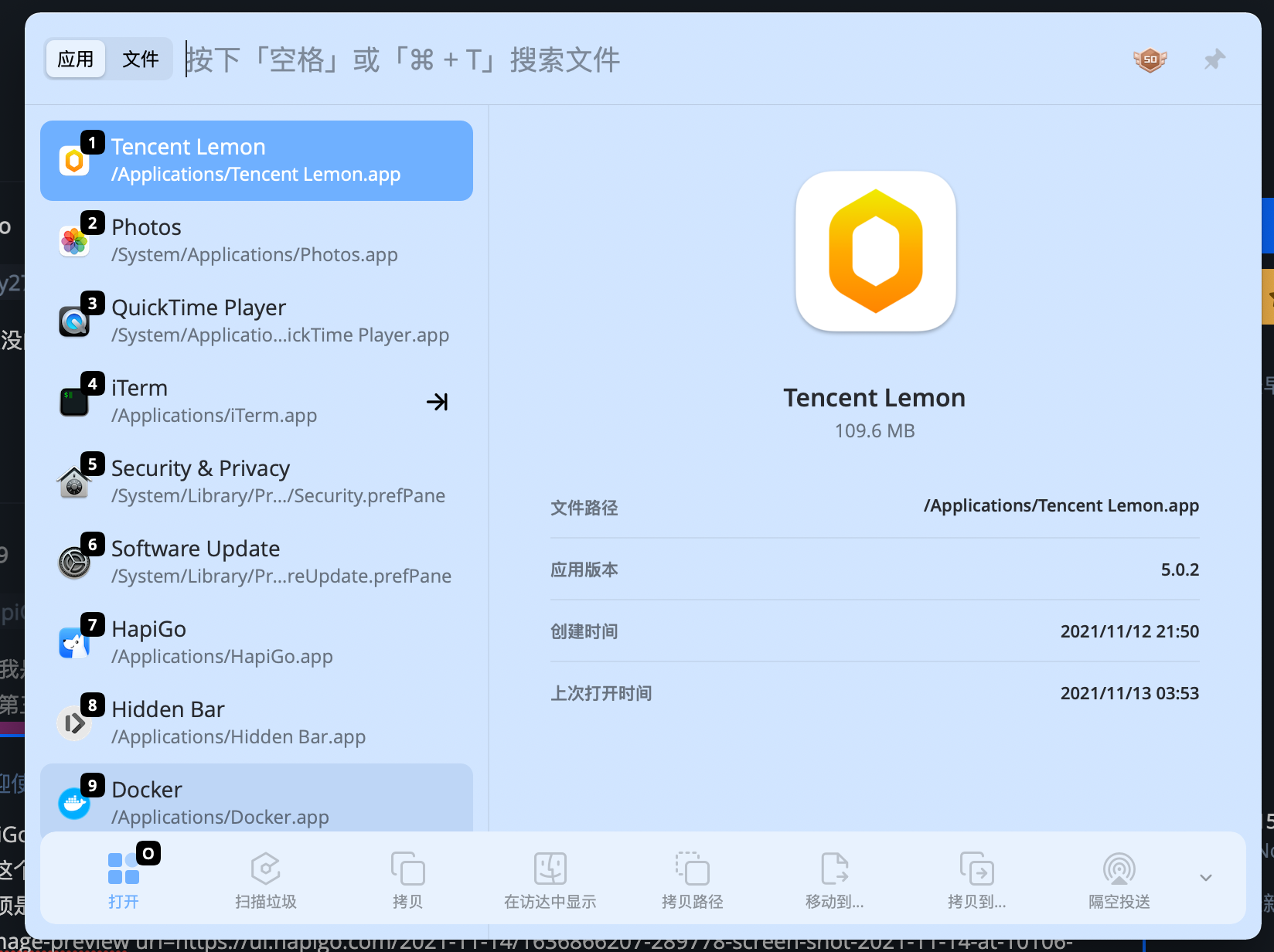Click the 打开 (Open) action icon
The height and width of the screenshot is (952, 1274).
point(124,869)
